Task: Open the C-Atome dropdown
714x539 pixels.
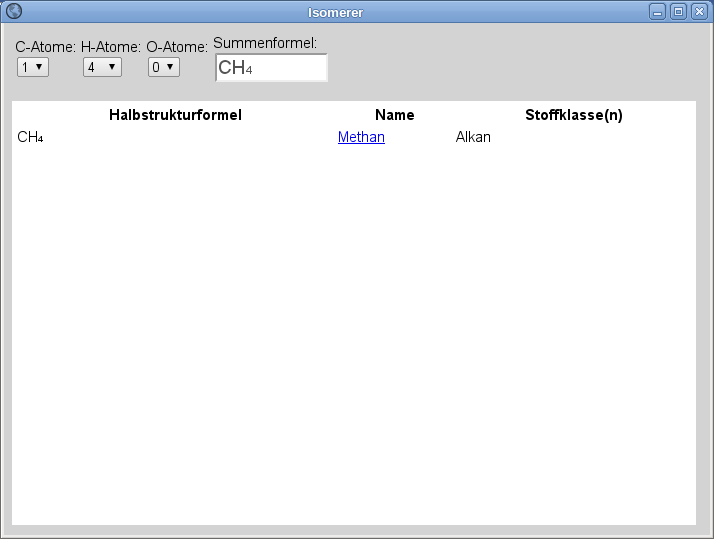Action: (x=32, y=67)
